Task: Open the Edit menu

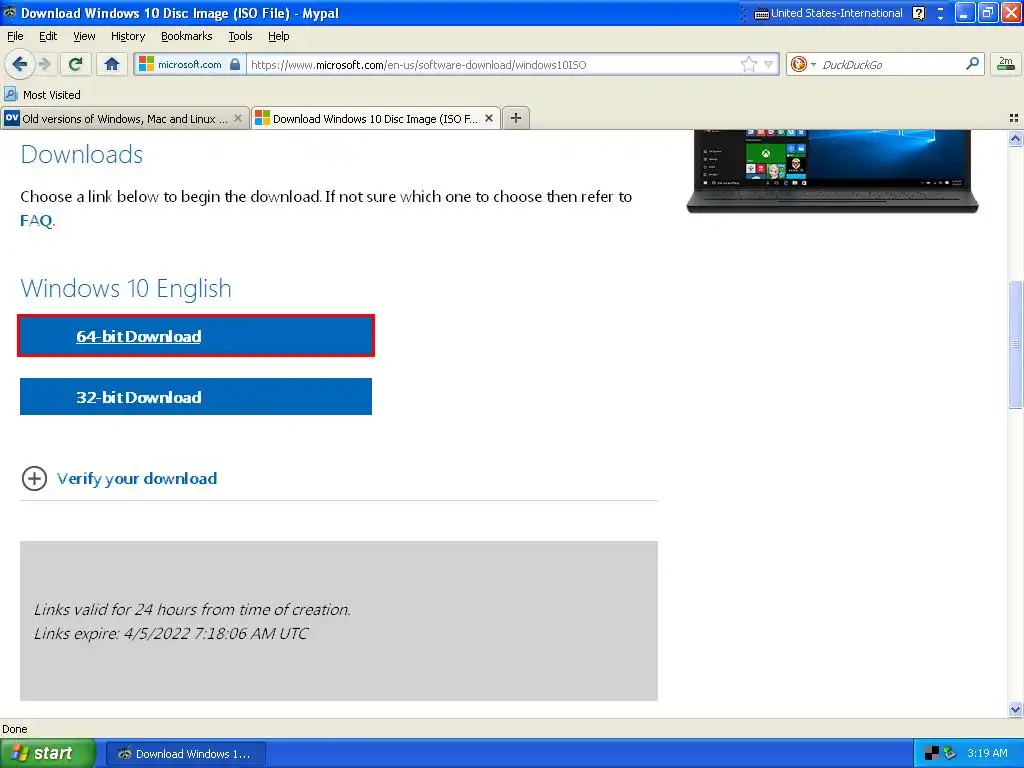Action: tap(48, 36)
